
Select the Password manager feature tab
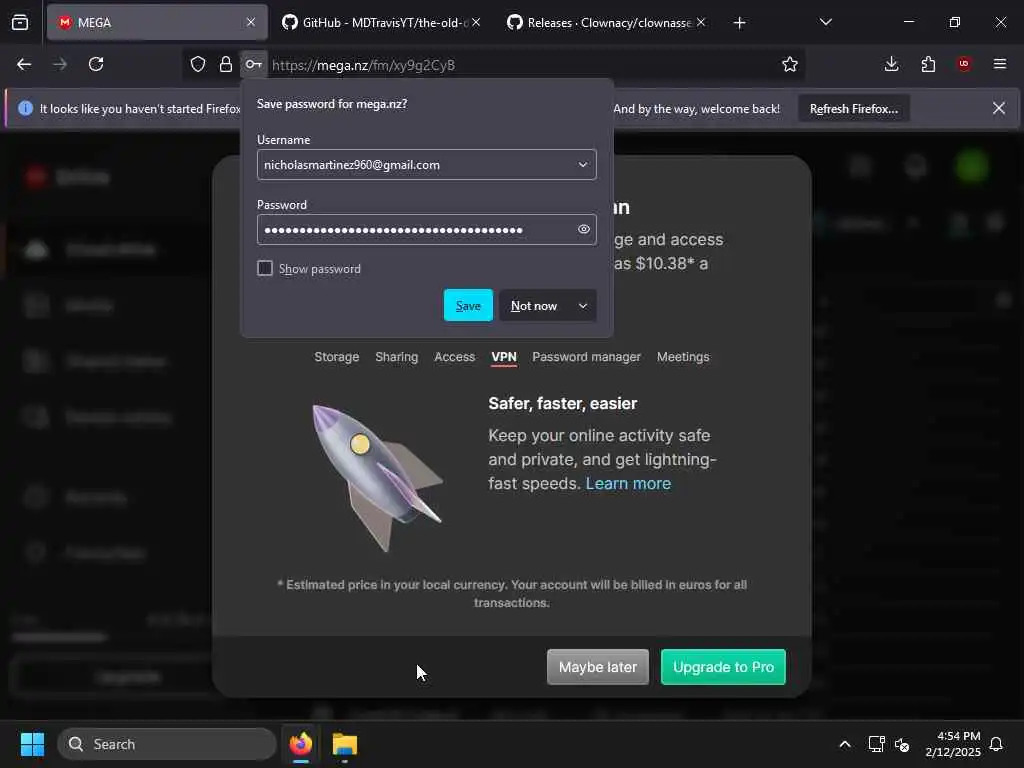(x=586, y=357)
